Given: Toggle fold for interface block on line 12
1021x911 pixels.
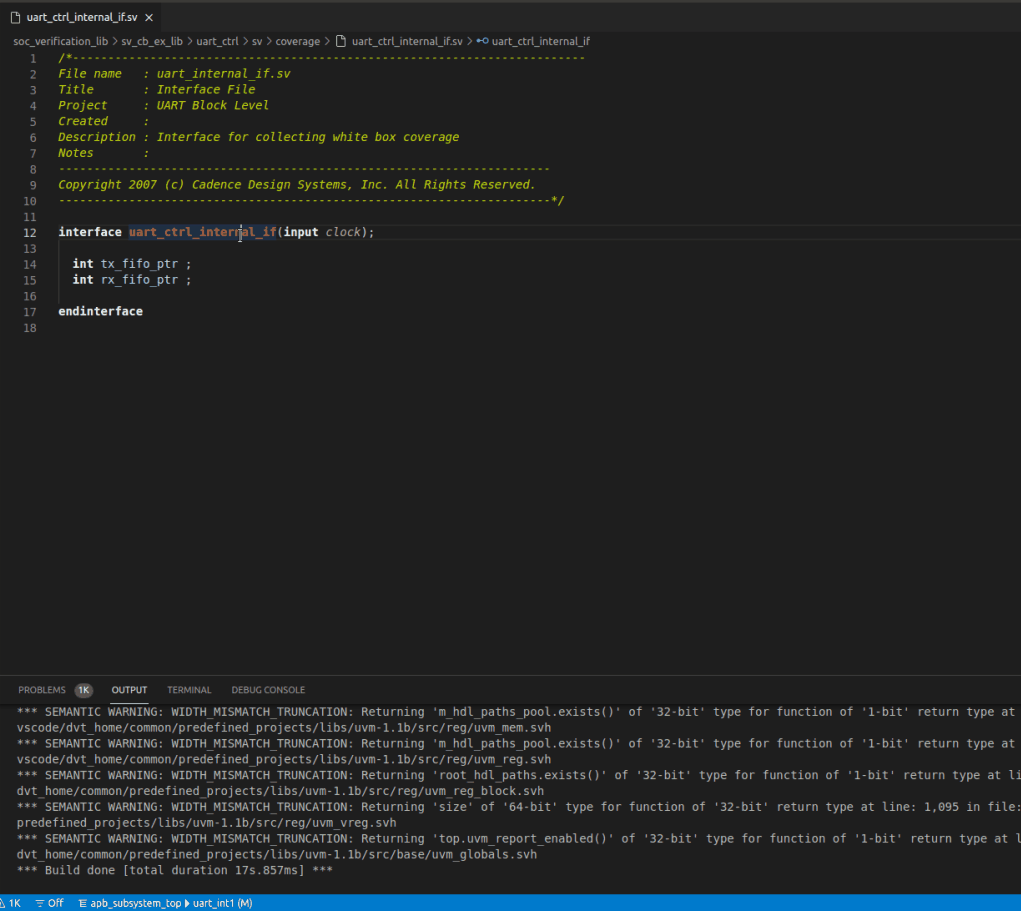Looking at the screenshot, I should 48,231.
